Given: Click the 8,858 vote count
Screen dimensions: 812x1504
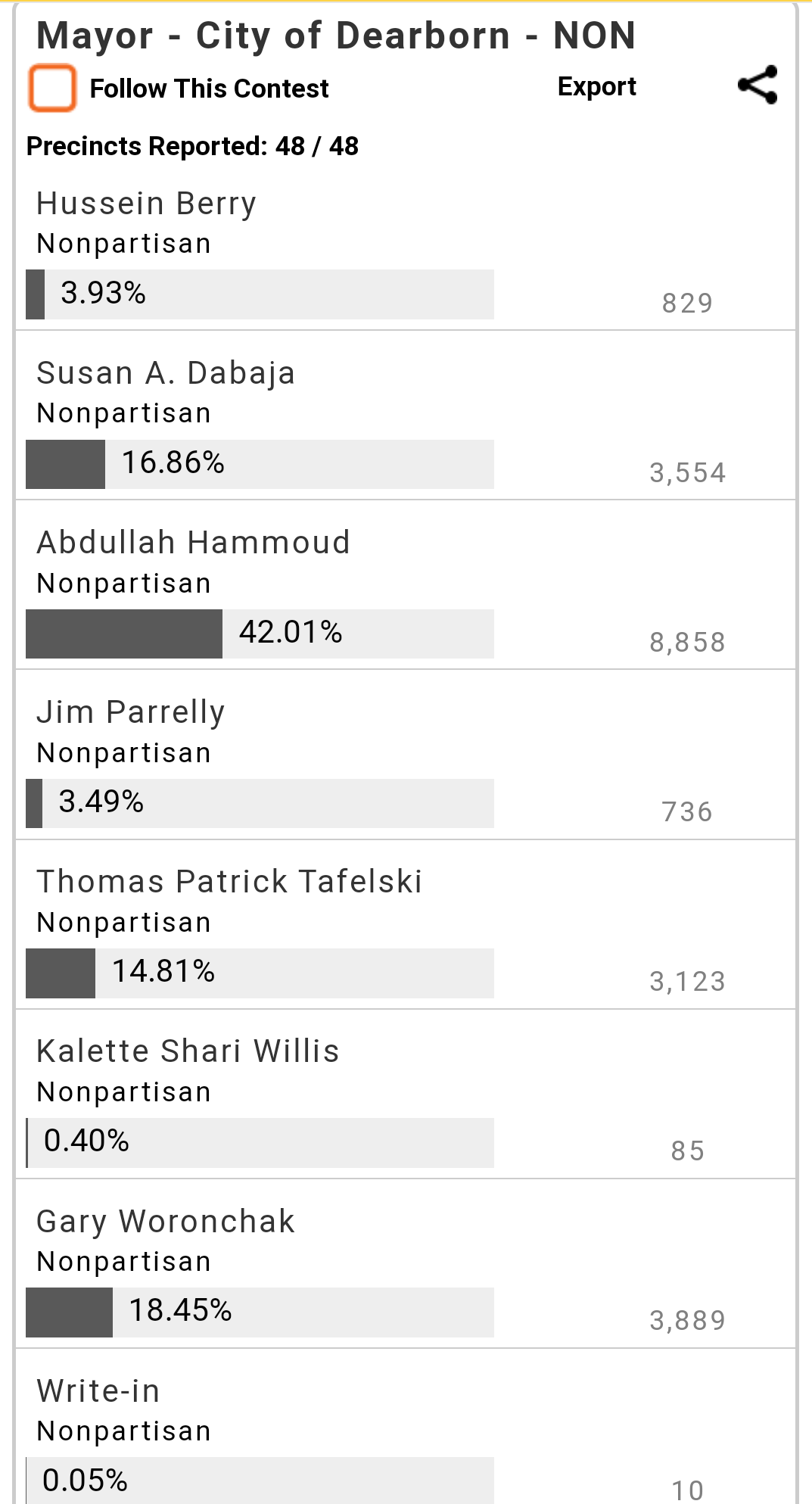Looking at the screenshot, I should coord(687,643).
